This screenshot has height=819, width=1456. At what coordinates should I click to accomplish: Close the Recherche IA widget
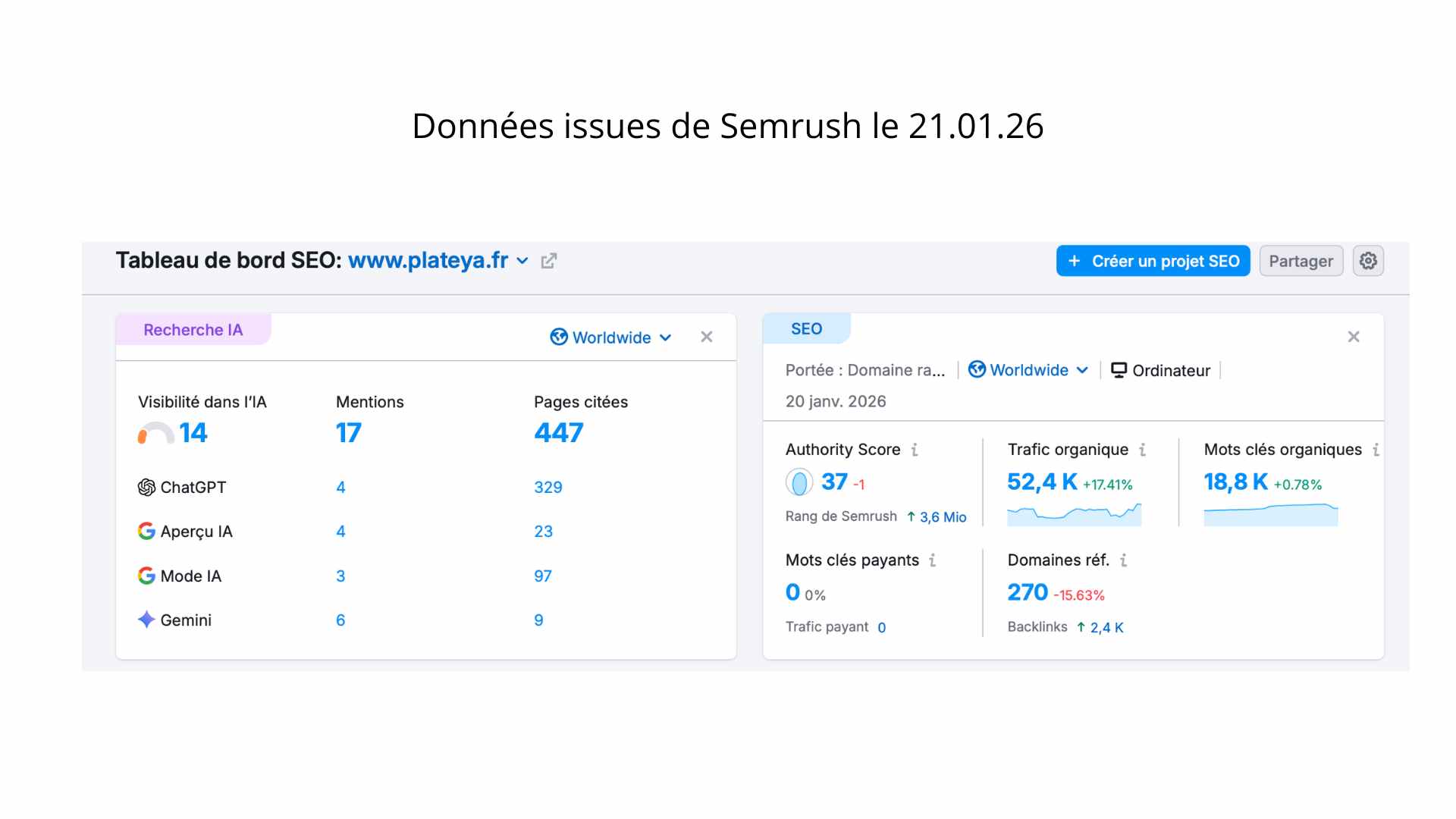706,337
